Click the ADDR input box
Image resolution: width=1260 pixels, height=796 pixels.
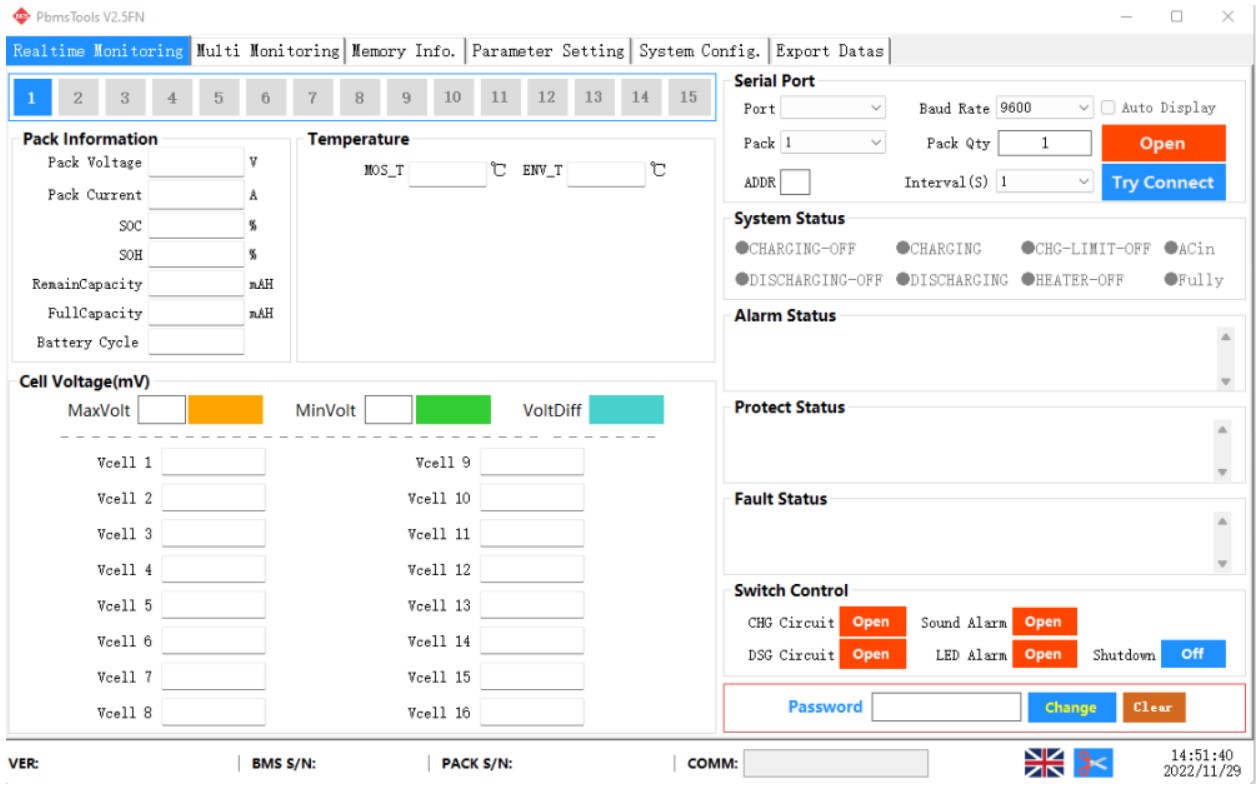point(795,182)
